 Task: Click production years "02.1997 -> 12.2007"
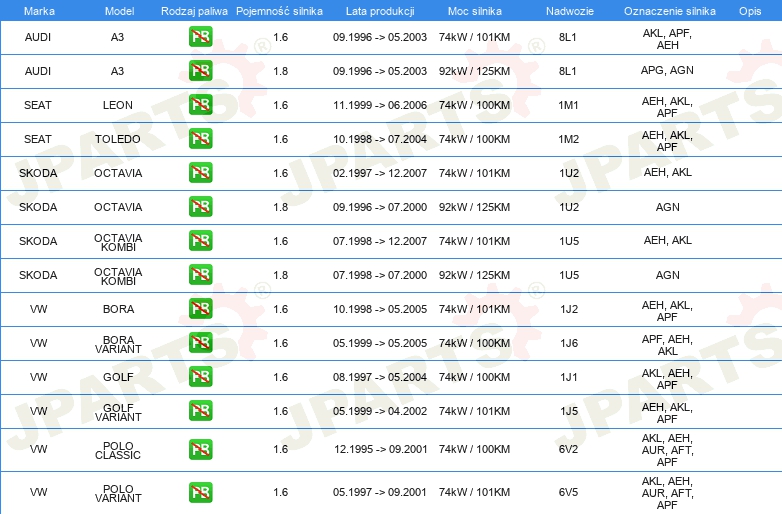click(x=380, y=173)
